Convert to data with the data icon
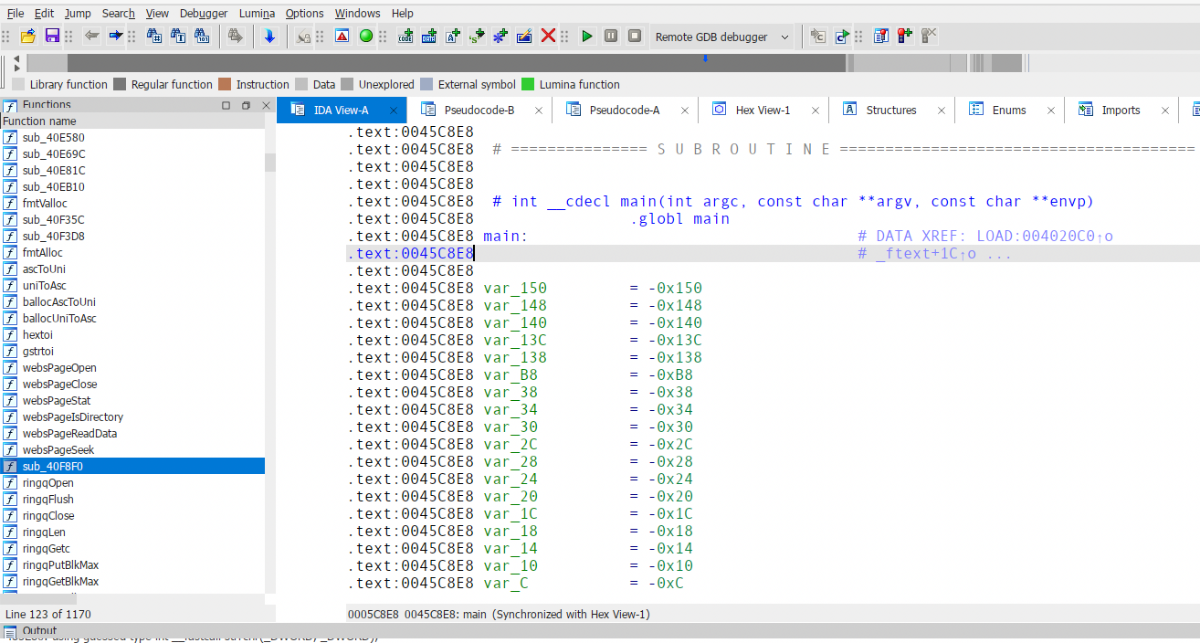This screenshot has height=643, width=1200. 429,36
